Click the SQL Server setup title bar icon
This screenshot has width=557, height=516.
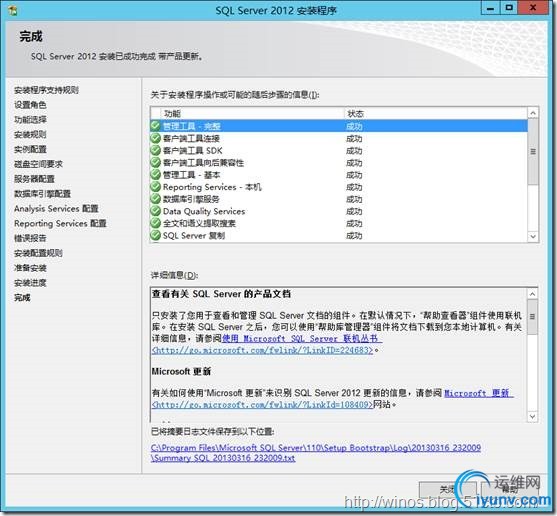pos(13,10)
